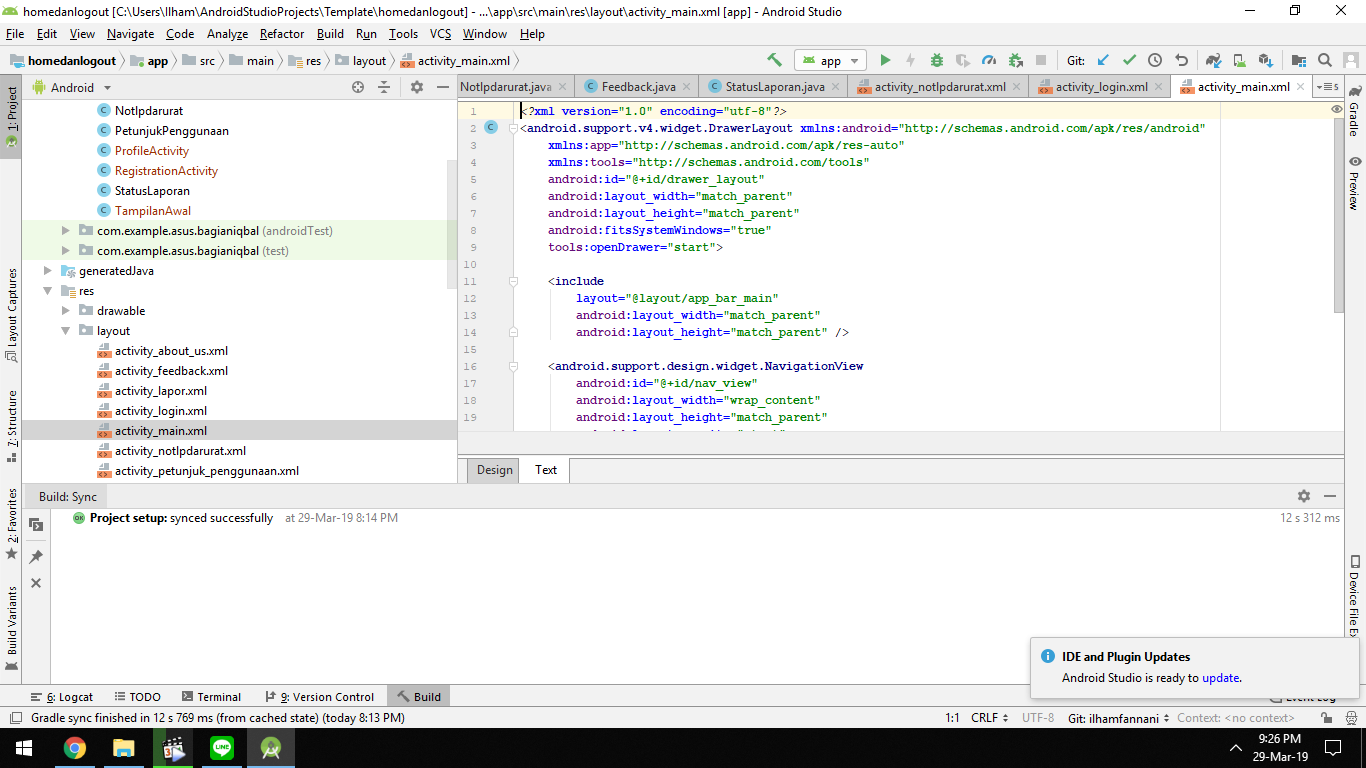
Task: Click the Git Revert arrow icon
Action: click(1181, 60)
